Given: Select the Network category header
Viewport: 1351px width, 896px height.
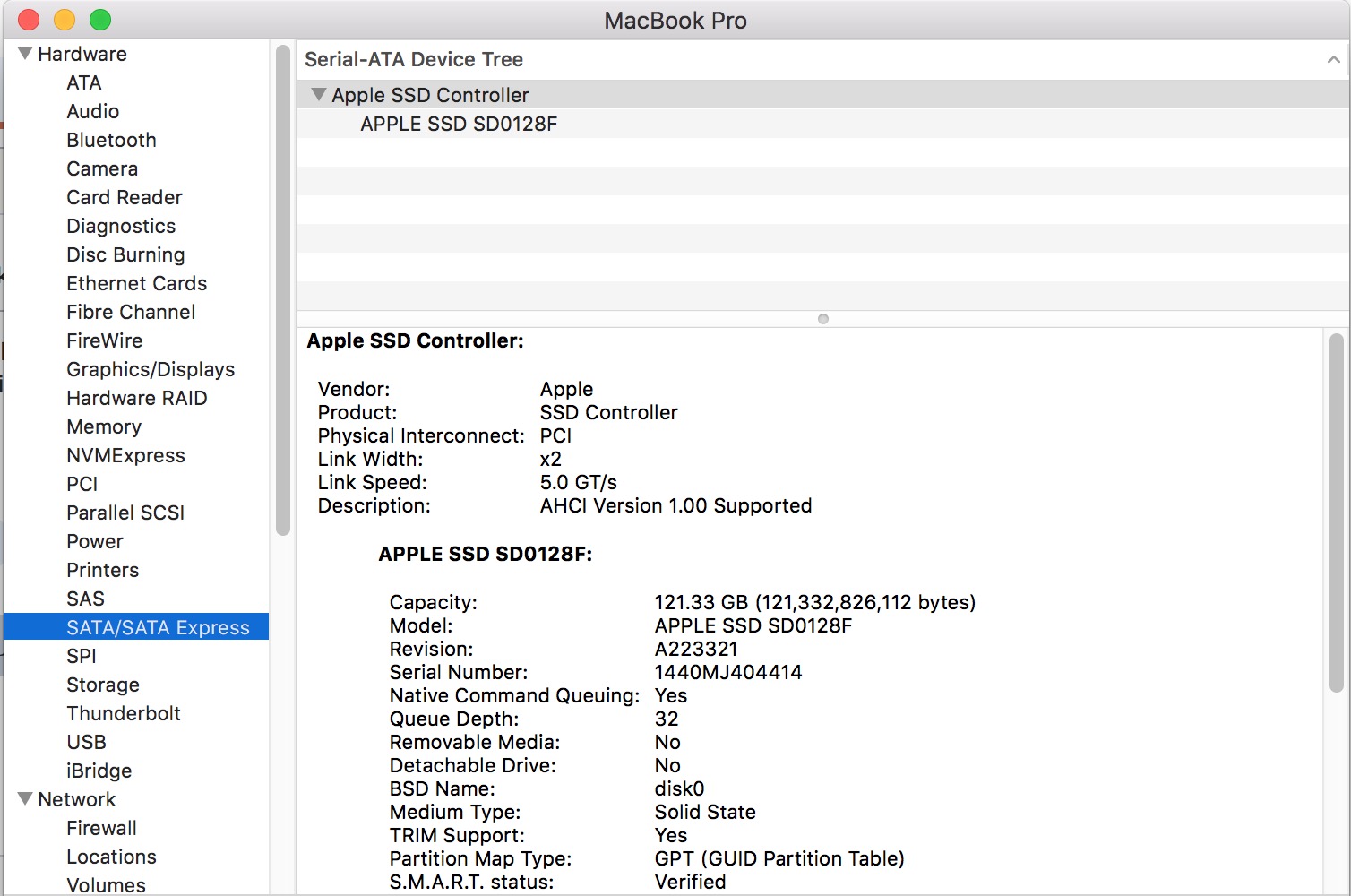Looking at the screenshot, I should click(76, 799).
